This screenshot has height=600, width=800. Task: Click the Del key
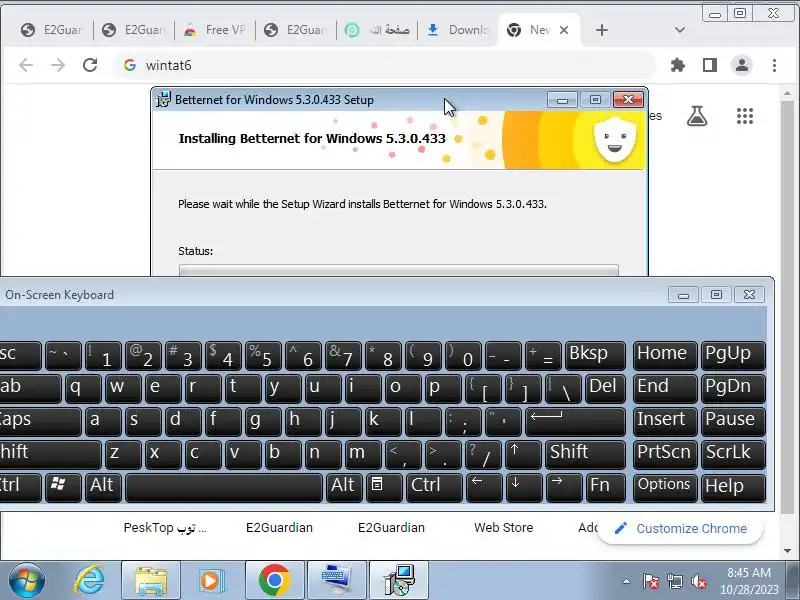tap(605, 389)
